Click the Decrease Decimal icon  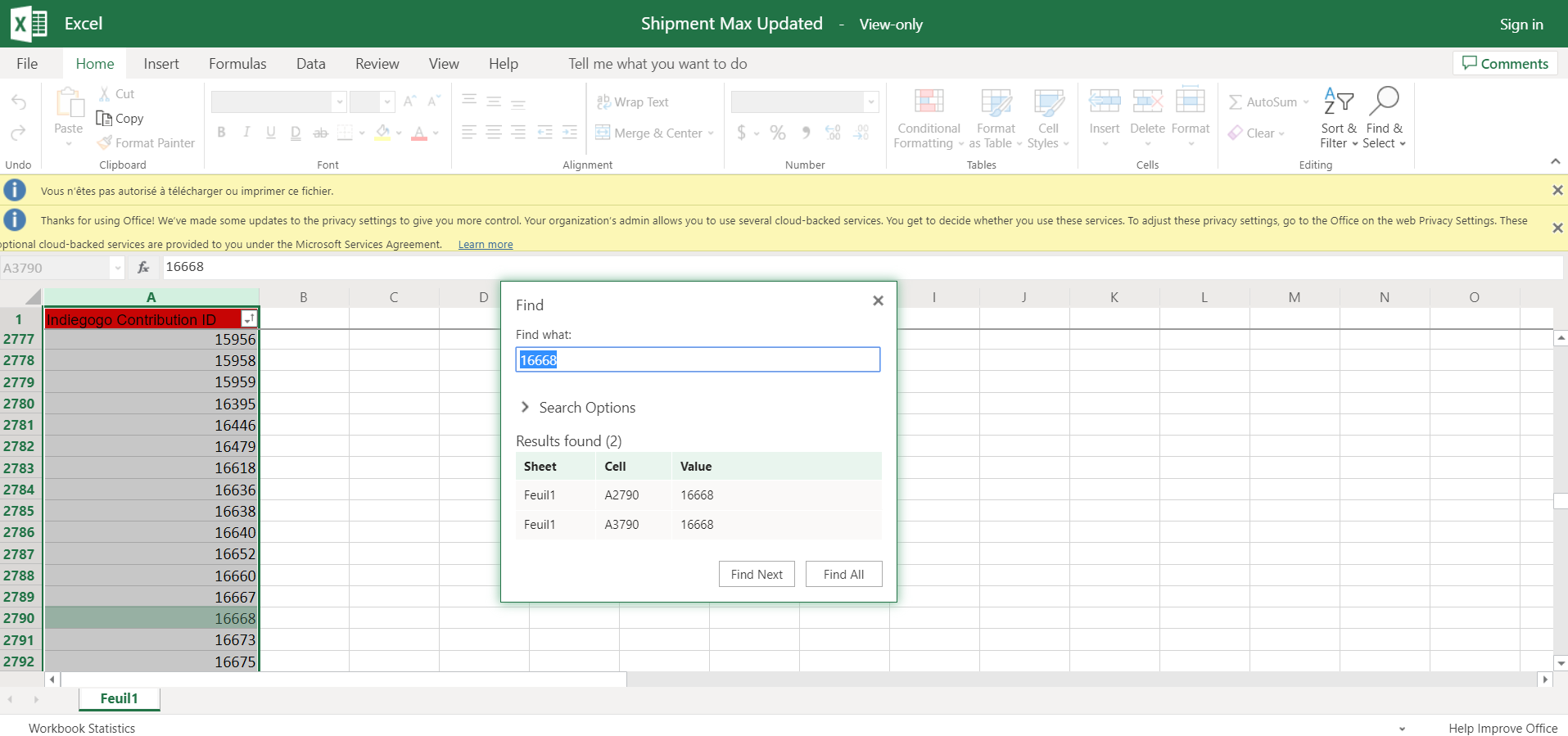(861, 133)
